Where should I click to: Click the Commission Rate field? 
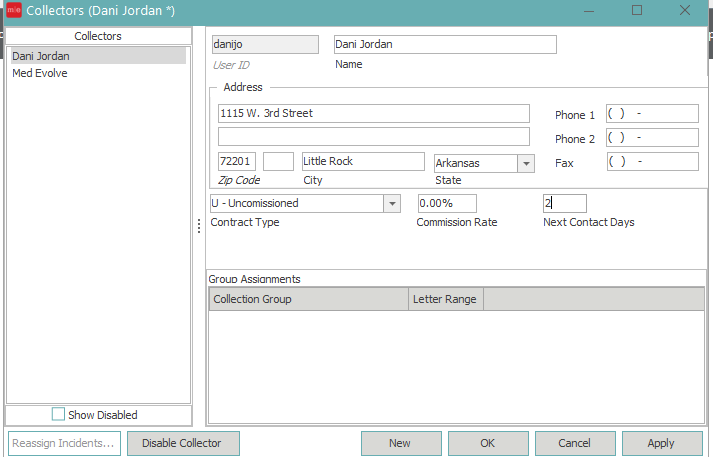click(446, 203)
